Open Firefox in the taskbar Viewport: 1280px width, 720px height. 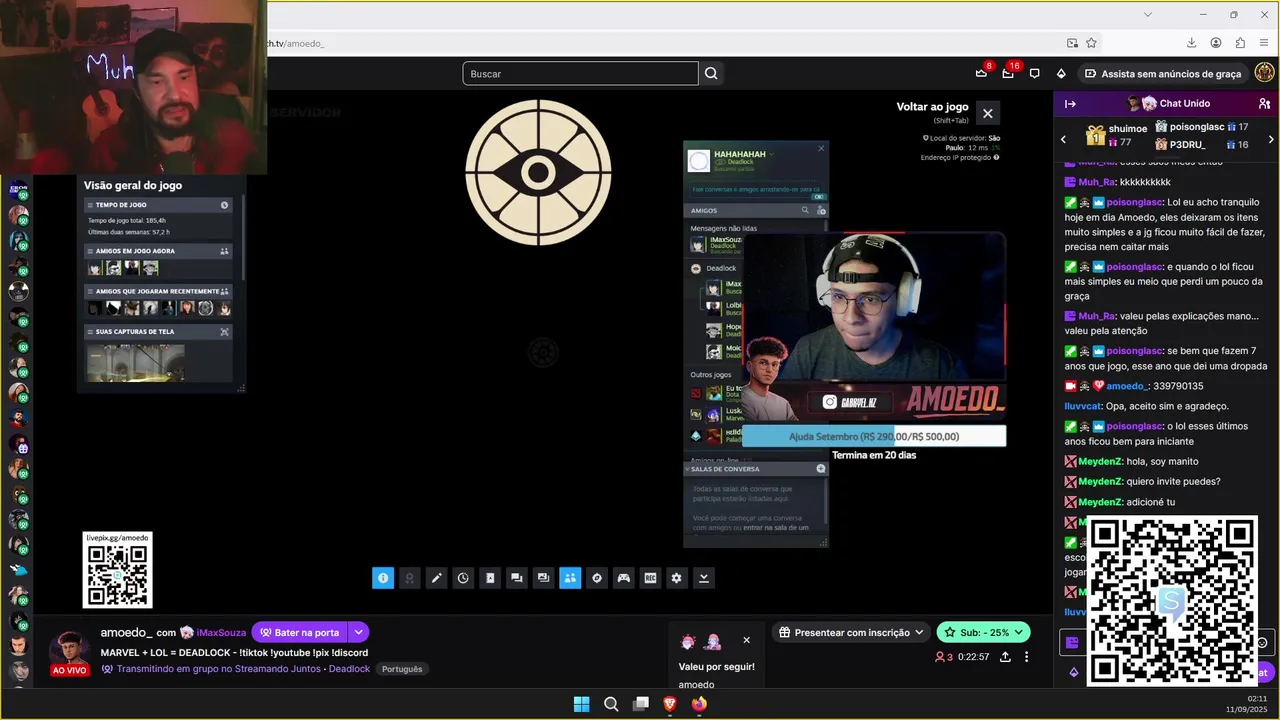pos(699,704)
